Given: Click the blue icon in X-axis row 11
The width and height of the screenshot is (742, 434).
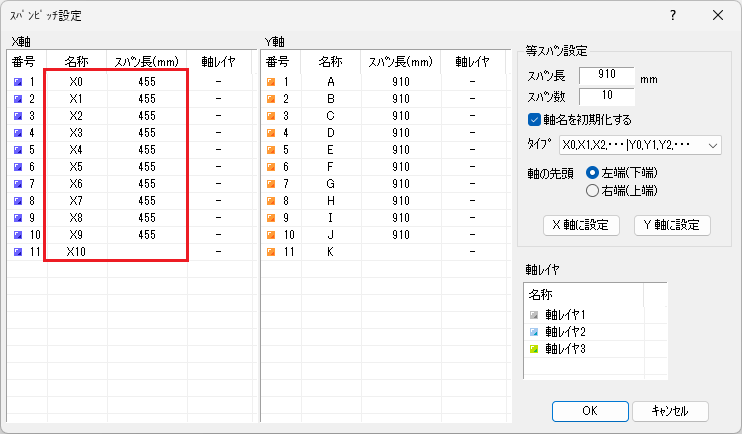Looking at the screenshot, I should click(x=18, y=251).
